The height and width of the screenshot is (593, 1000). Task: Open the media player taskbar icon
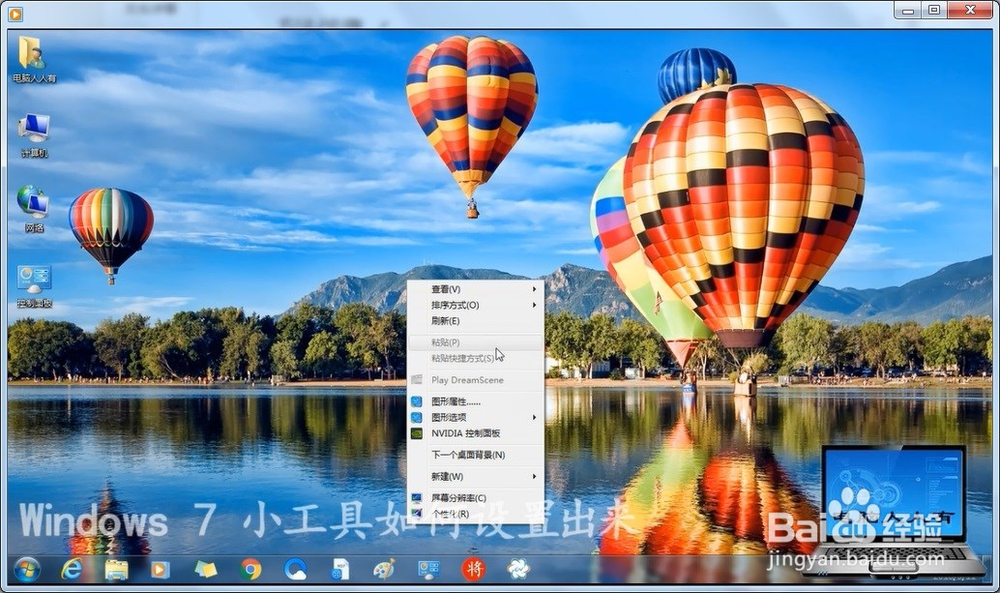click(160, 569)
